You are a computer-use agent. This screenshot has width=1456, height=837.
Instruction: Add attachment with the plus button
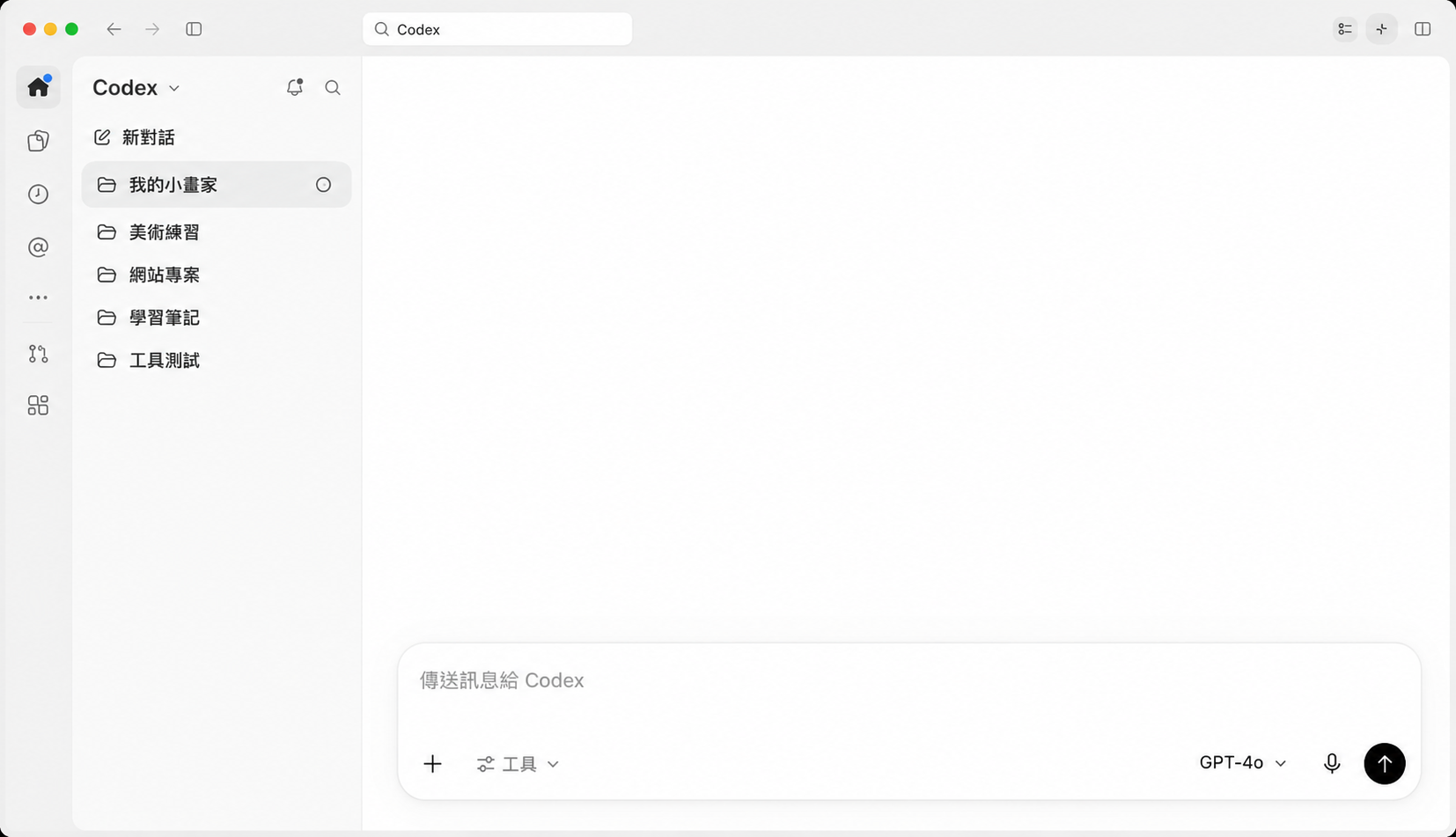point(432,764)
